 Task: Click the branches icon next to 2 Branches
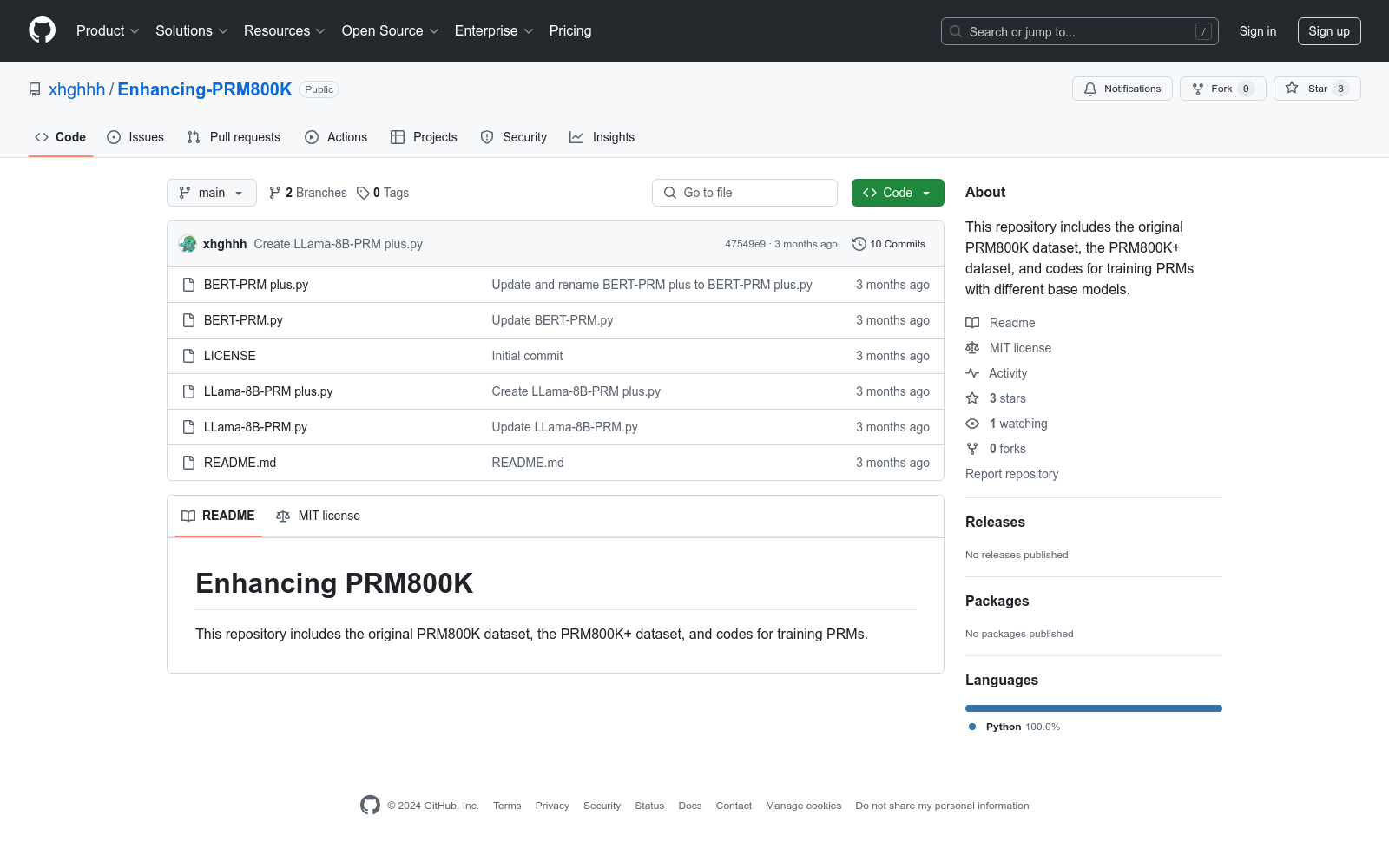(x=275, y=193)
